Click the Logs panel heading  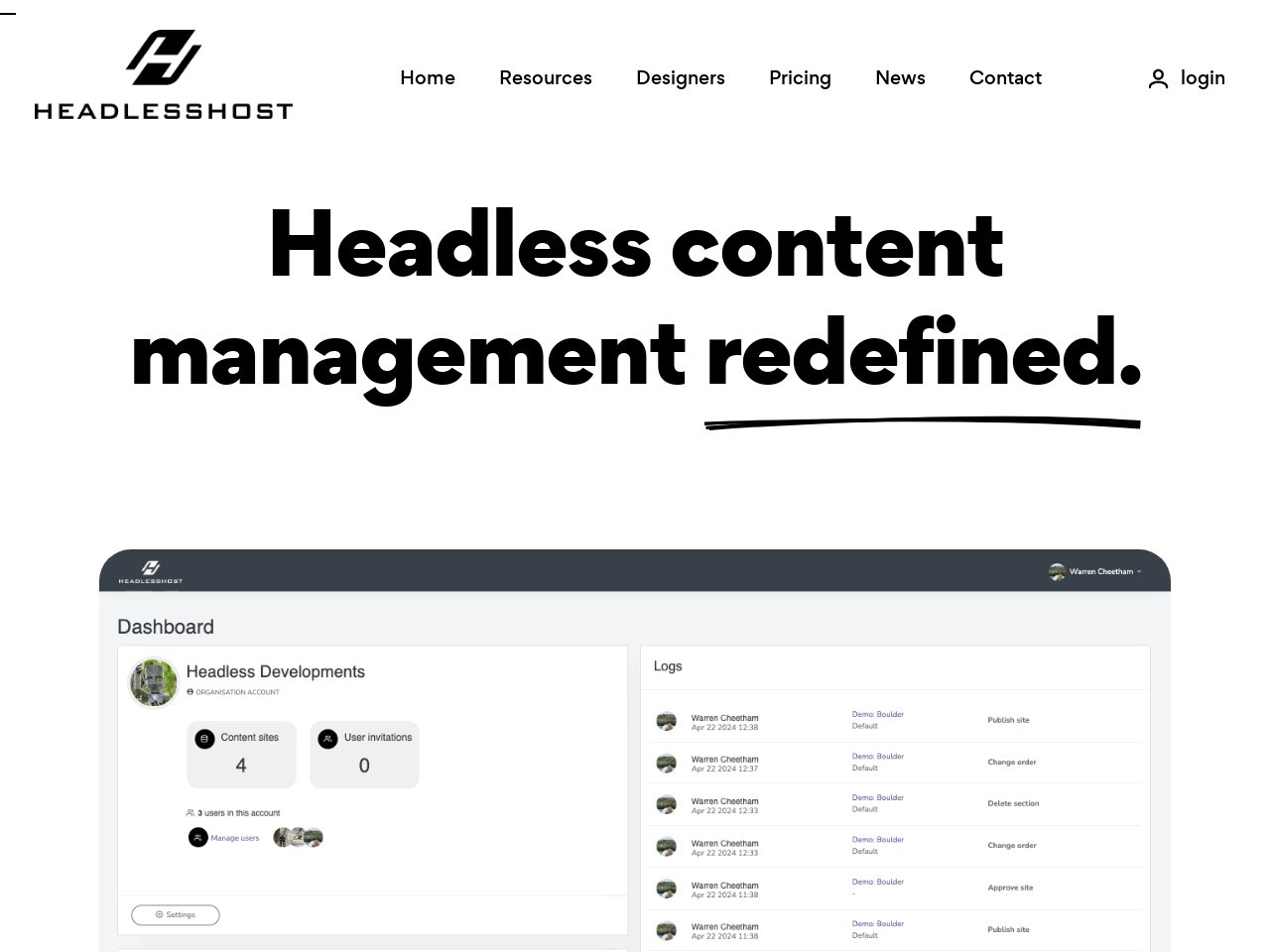click(x=668, y=666)
